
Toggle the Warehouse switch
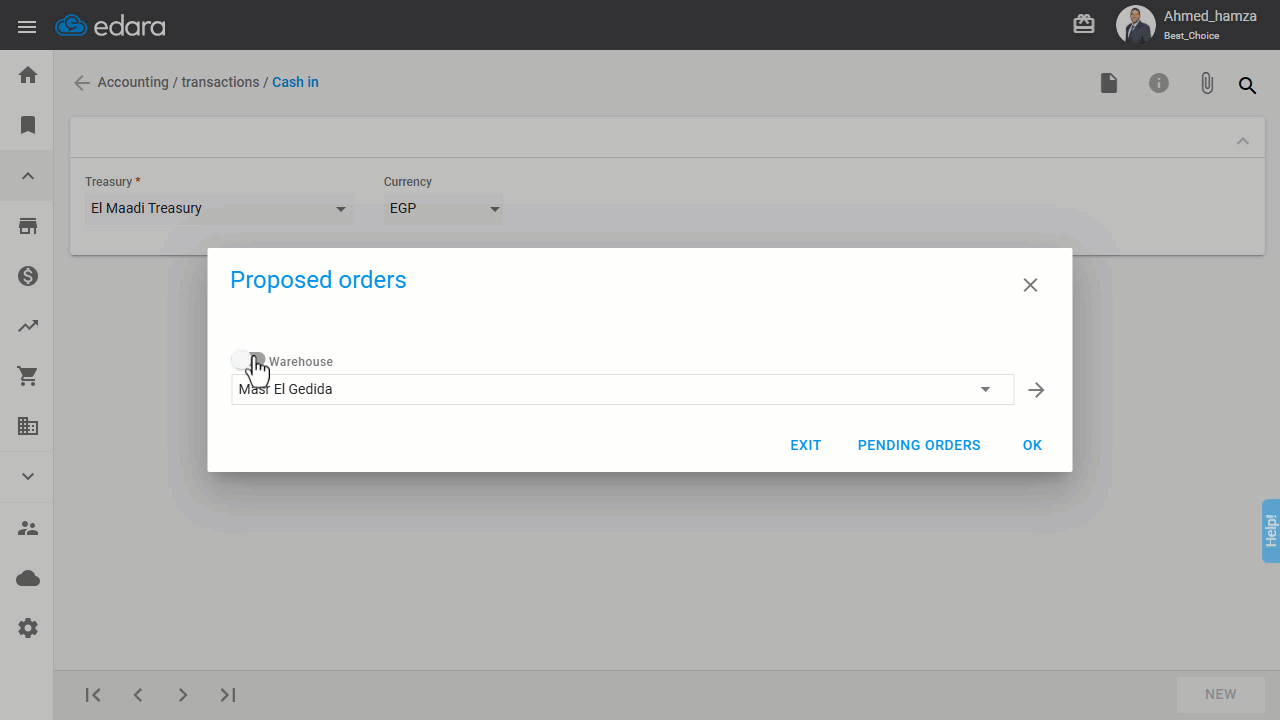248,360
